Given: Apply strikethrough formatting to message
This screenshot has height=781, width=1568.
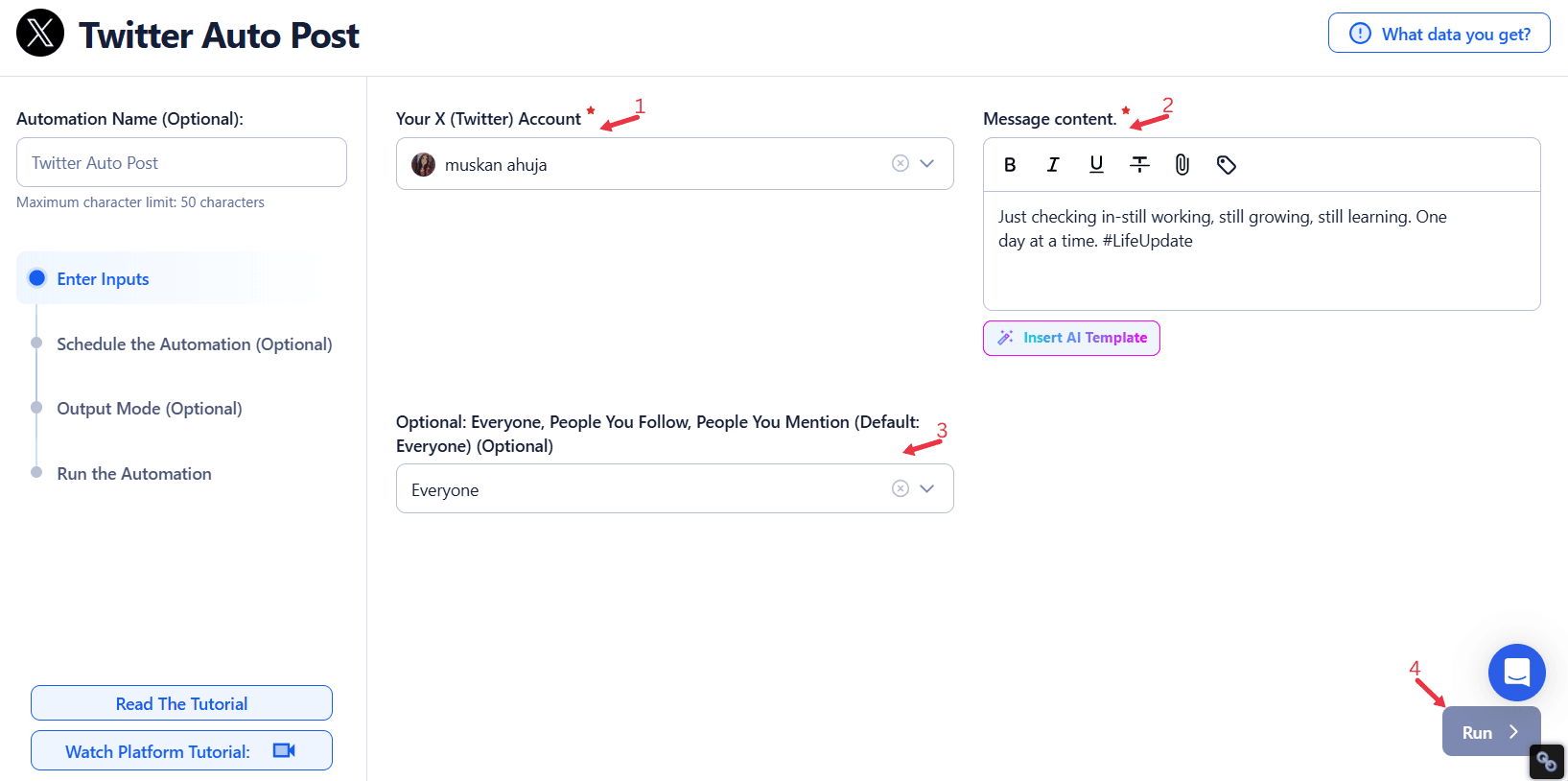Looking at the screenshot, I should click(x=1139, y=165).
